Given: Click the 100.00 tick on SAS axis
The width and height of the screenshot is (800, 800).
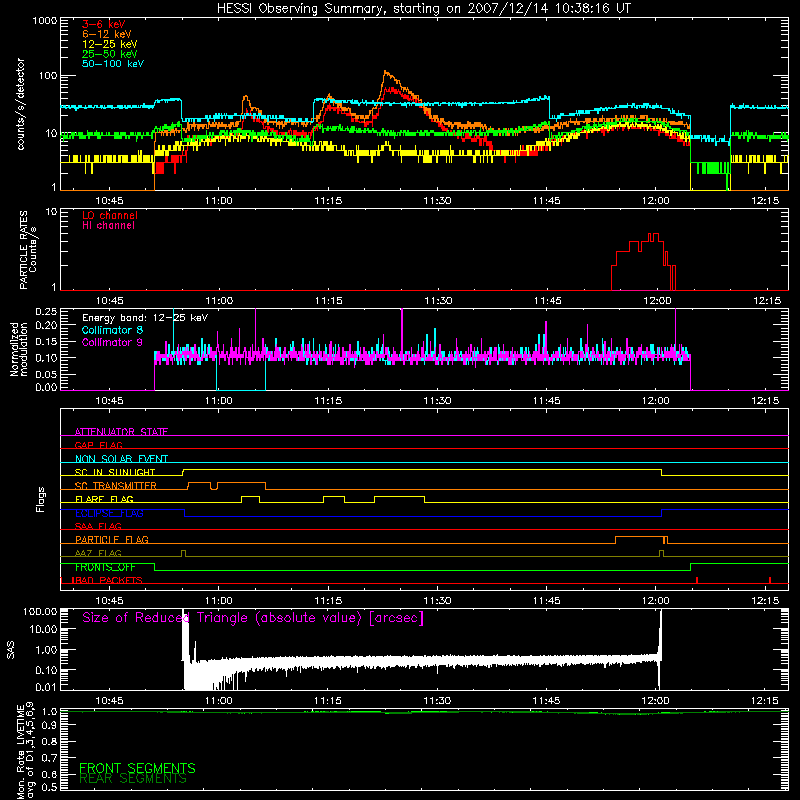Looking at the screenshot, I should [x=40, y=611].
